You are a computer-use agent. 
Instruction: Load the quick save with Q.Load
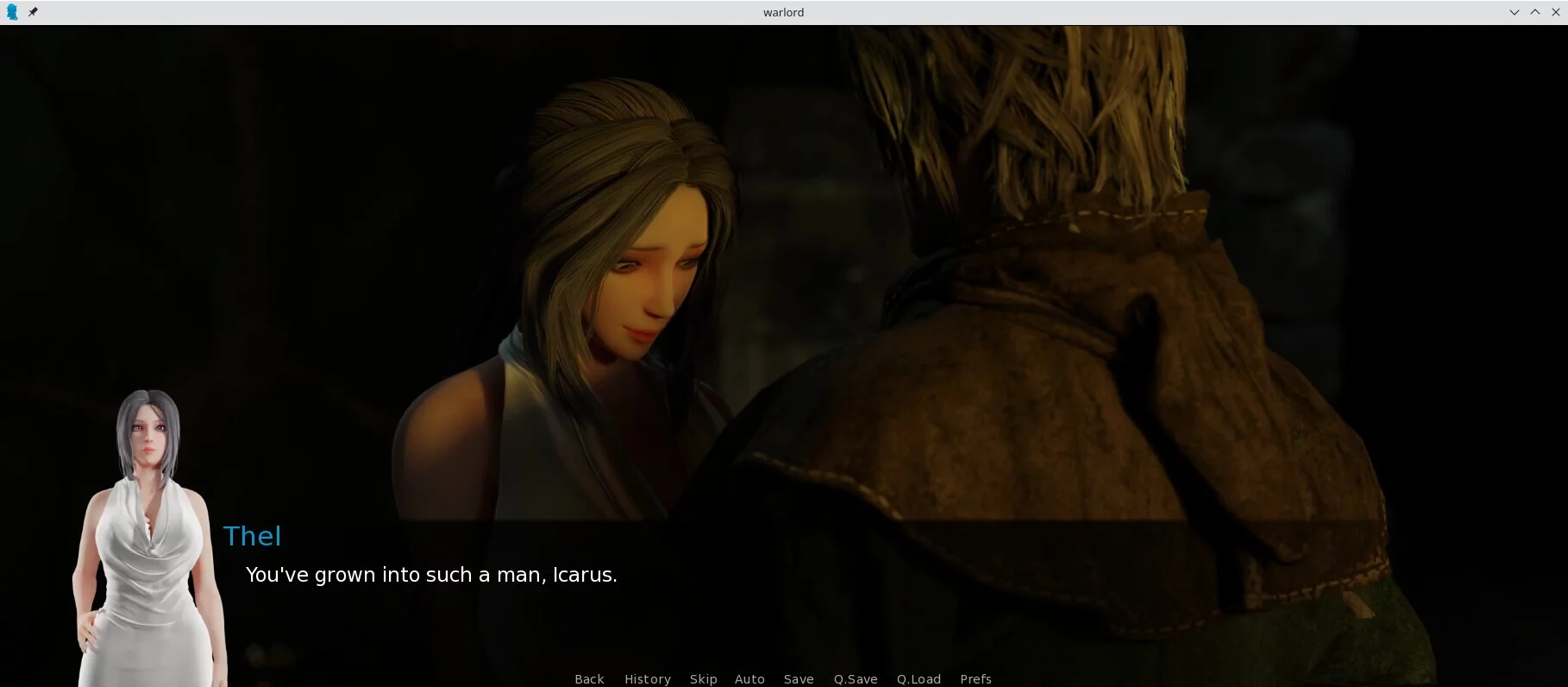(919, 679)
